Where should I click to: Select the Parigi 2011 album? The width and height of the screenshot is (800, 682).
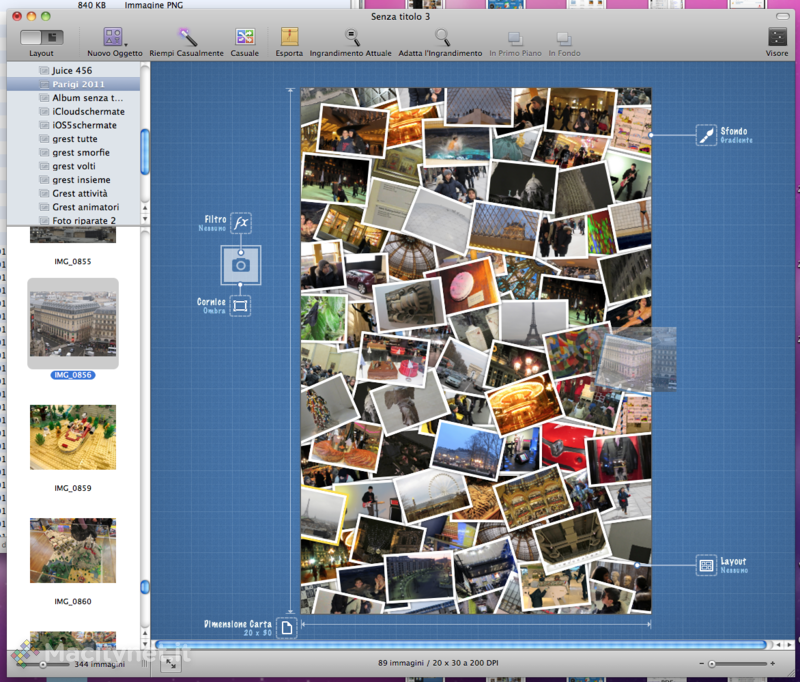click(78, 85)
